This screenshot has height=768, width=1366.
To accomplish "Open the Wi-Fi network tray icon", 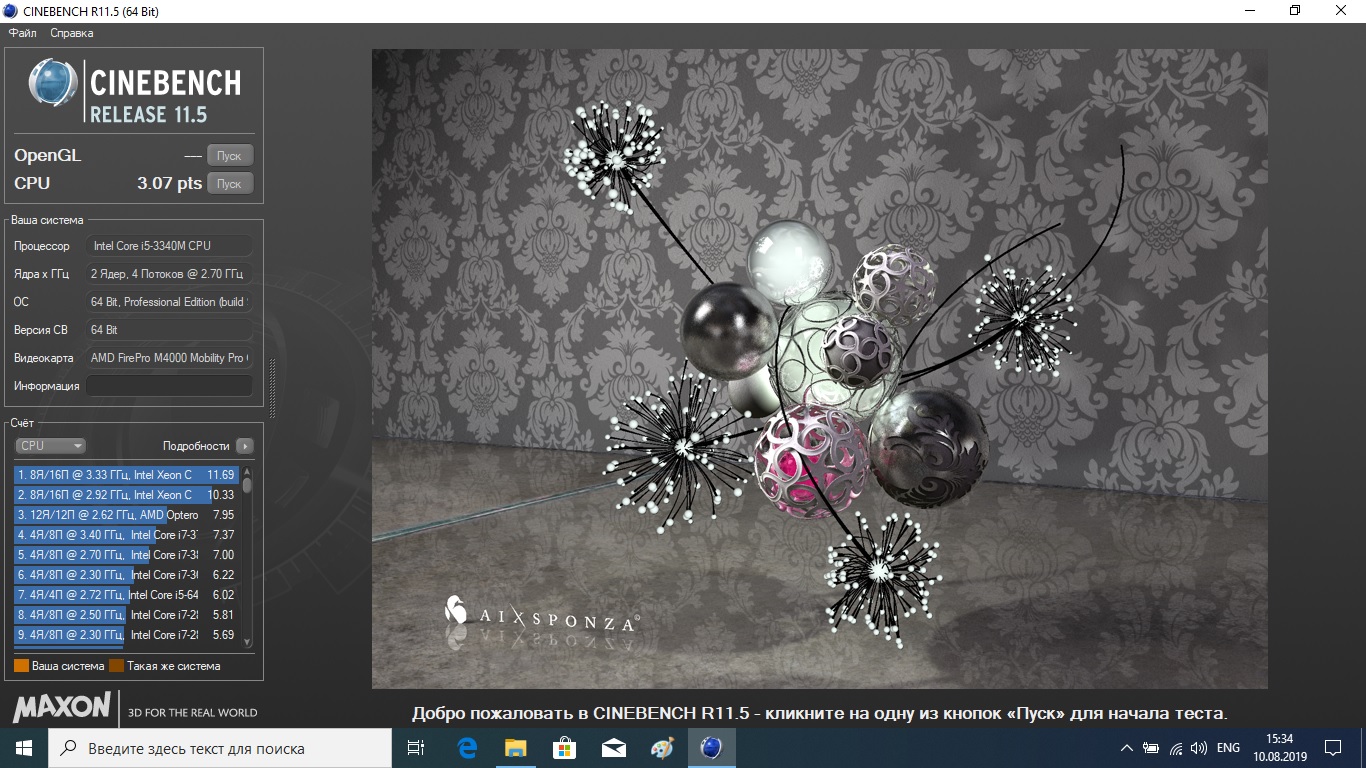I will [1176, 748].
